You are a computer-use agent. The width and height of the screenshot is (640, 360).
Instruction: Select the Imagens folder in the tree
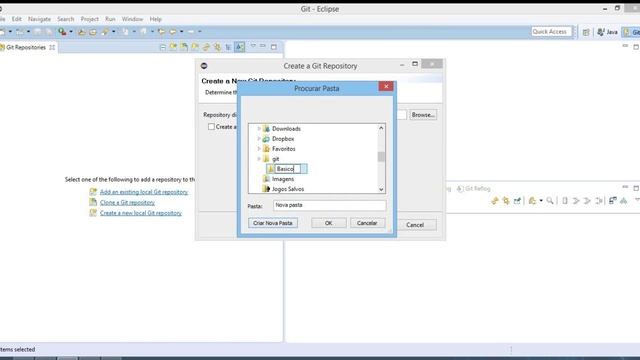pos(283,179)
